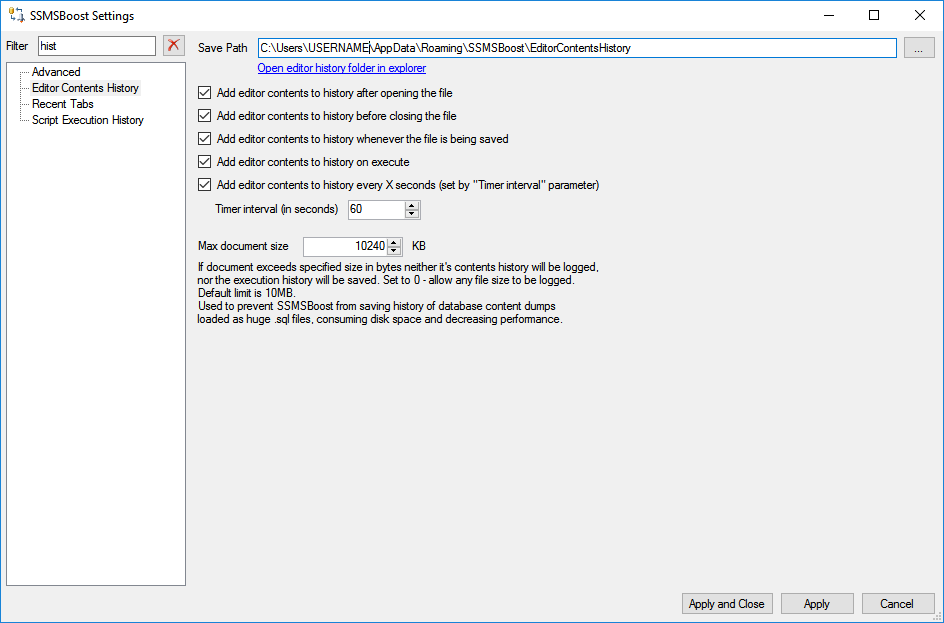
Task: Decrease Max document size with down arrow
Action: [394, 250]
